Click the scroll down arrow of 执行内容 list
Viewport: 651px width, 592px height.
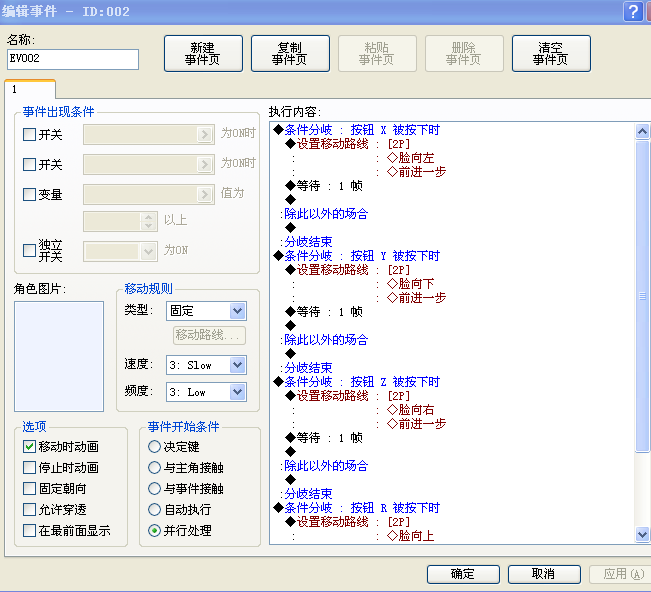[642, 534]
